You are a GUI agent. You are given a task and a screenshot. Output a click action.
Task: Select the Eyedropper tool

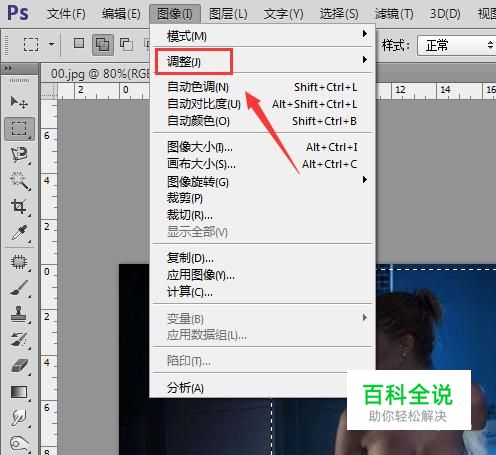[x=19, y=233]
